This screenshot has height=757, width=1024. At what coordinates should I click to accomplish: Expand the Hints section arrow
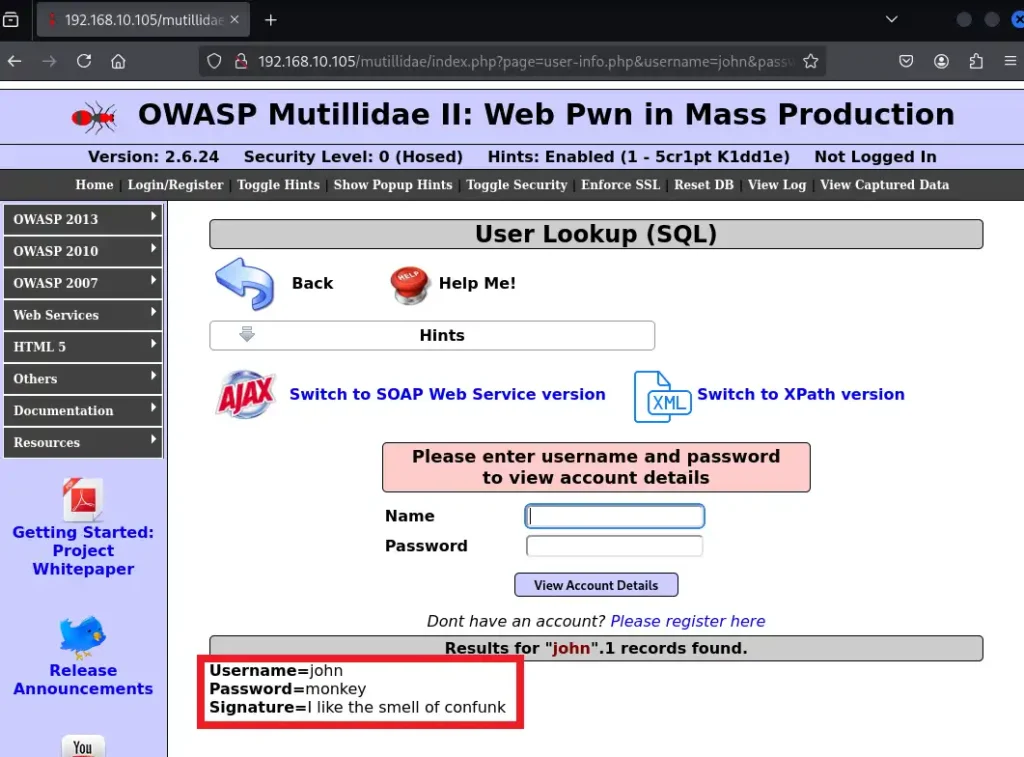coord(247,334)
